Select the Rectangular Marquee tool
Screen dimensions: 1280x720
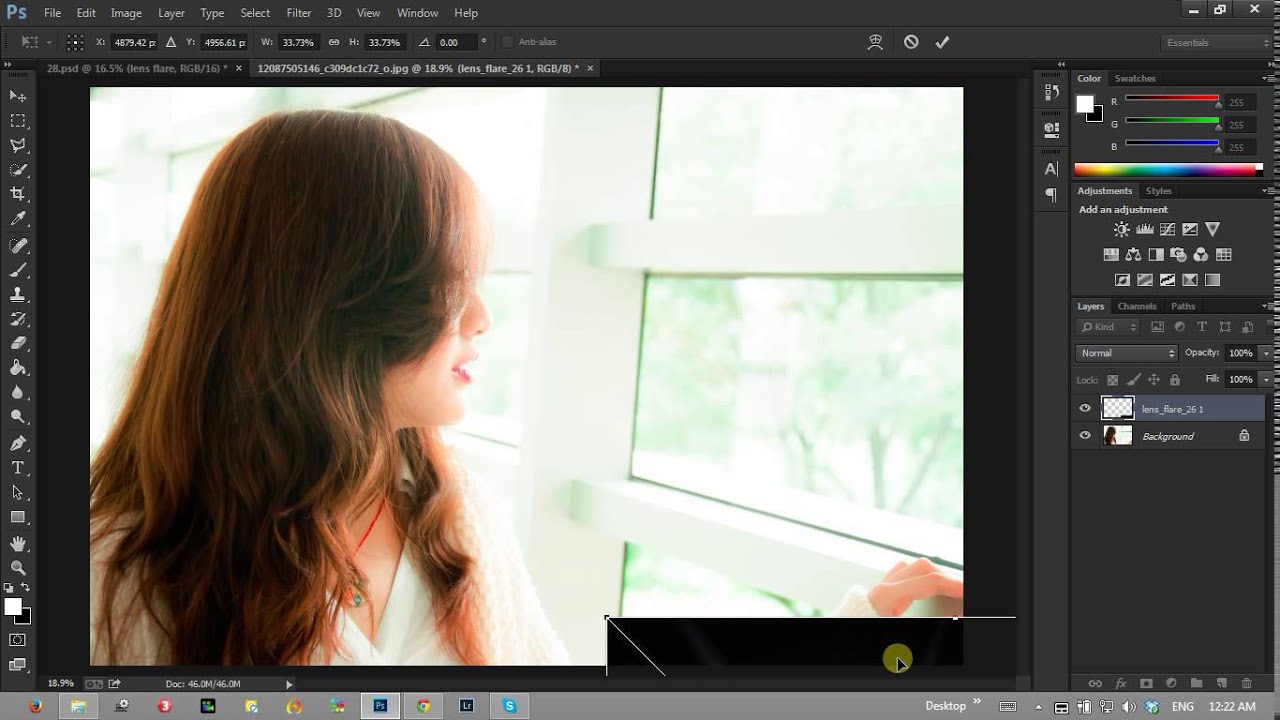[18, 121]
